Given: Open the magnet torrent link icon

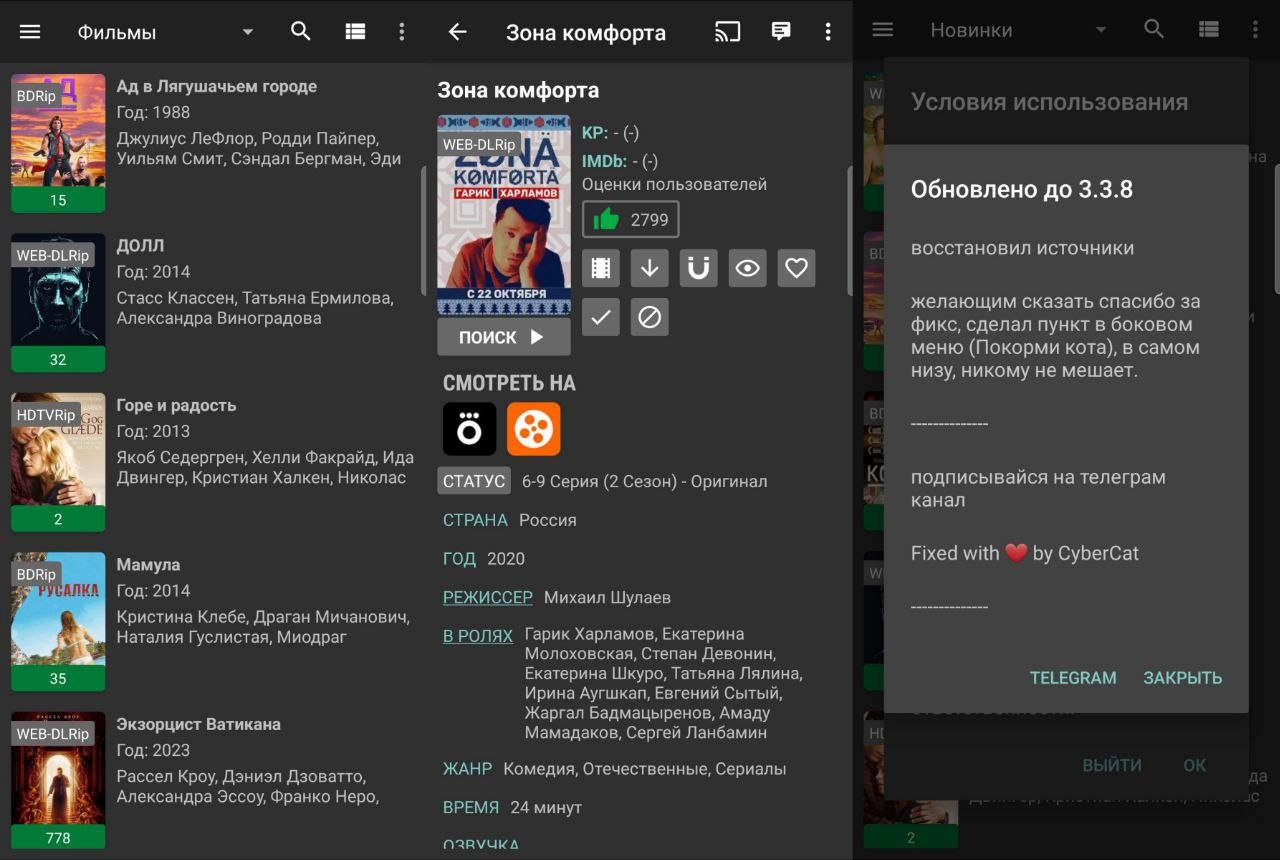Looking at the screenshot, I should tap(699, 268).
